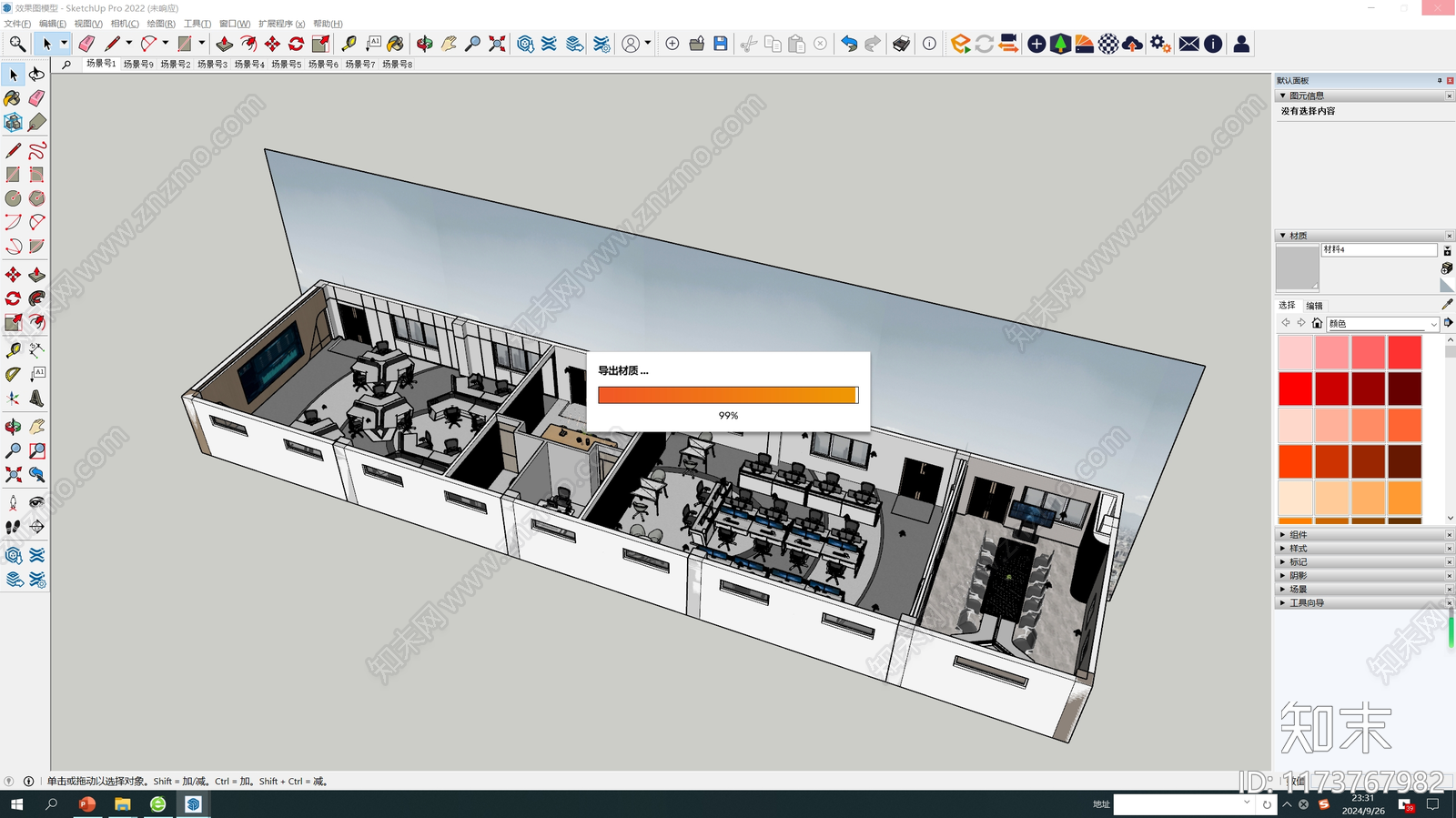
Task: Select the Walk footprints tool in left toolbar
Action: pos(13,527)
